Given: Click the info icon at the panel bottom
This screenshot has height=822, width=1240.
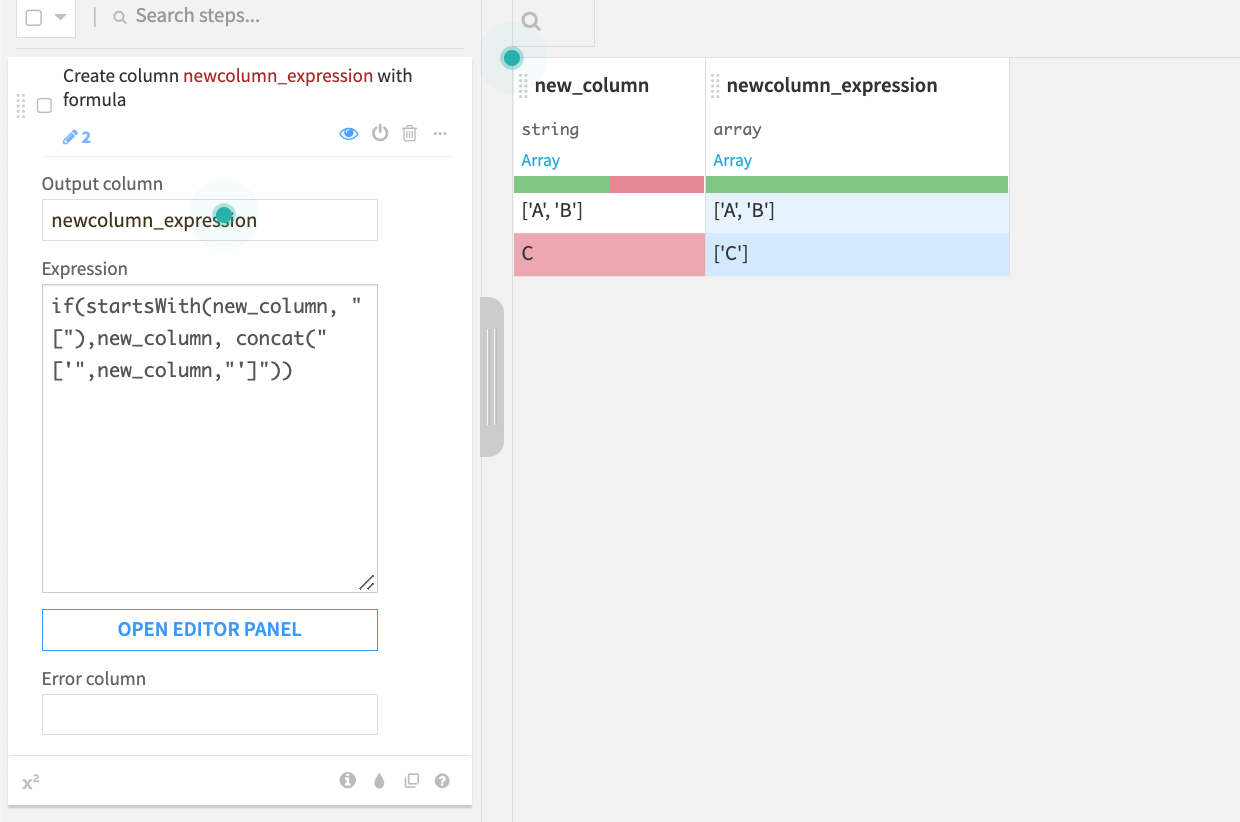Looking at the screenshot, I should (x=348, y=780).
